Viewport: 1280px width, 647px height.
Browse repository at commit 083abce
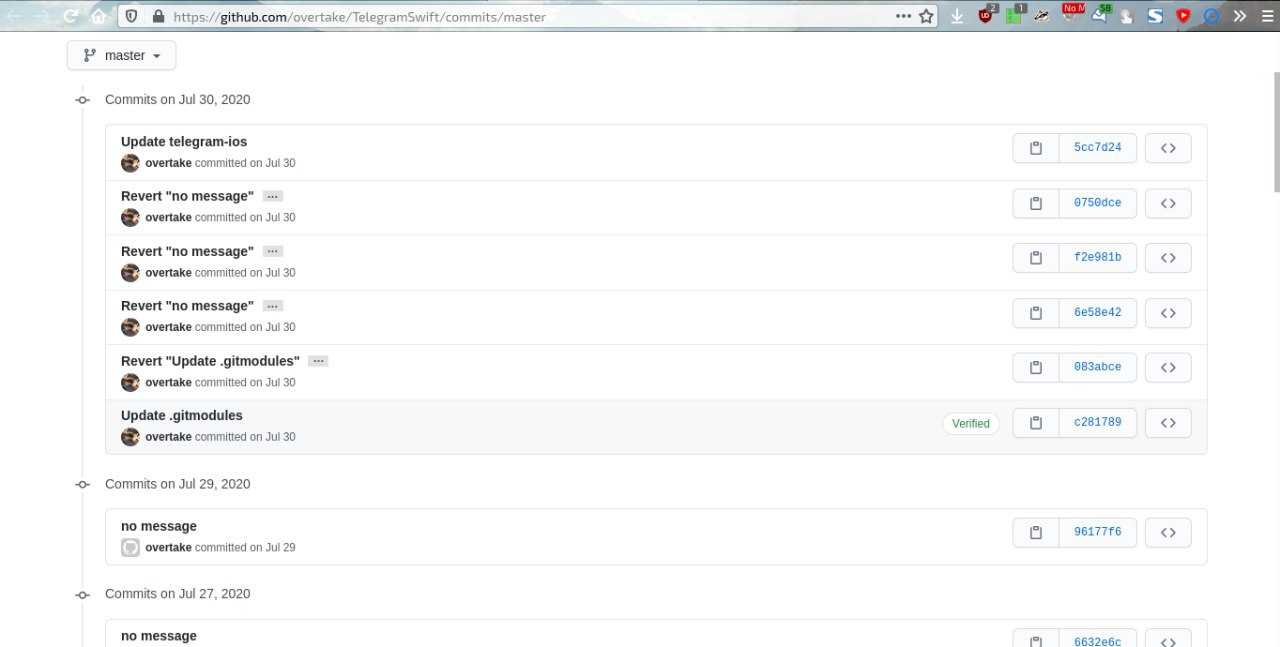point(1168,368)
